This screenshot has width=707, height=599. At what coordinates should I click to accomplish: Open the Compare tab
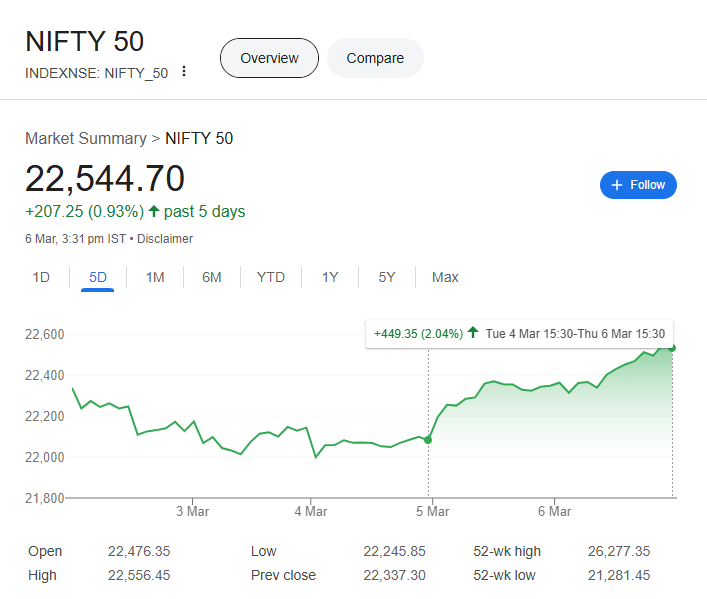click(x=375, y=58)
